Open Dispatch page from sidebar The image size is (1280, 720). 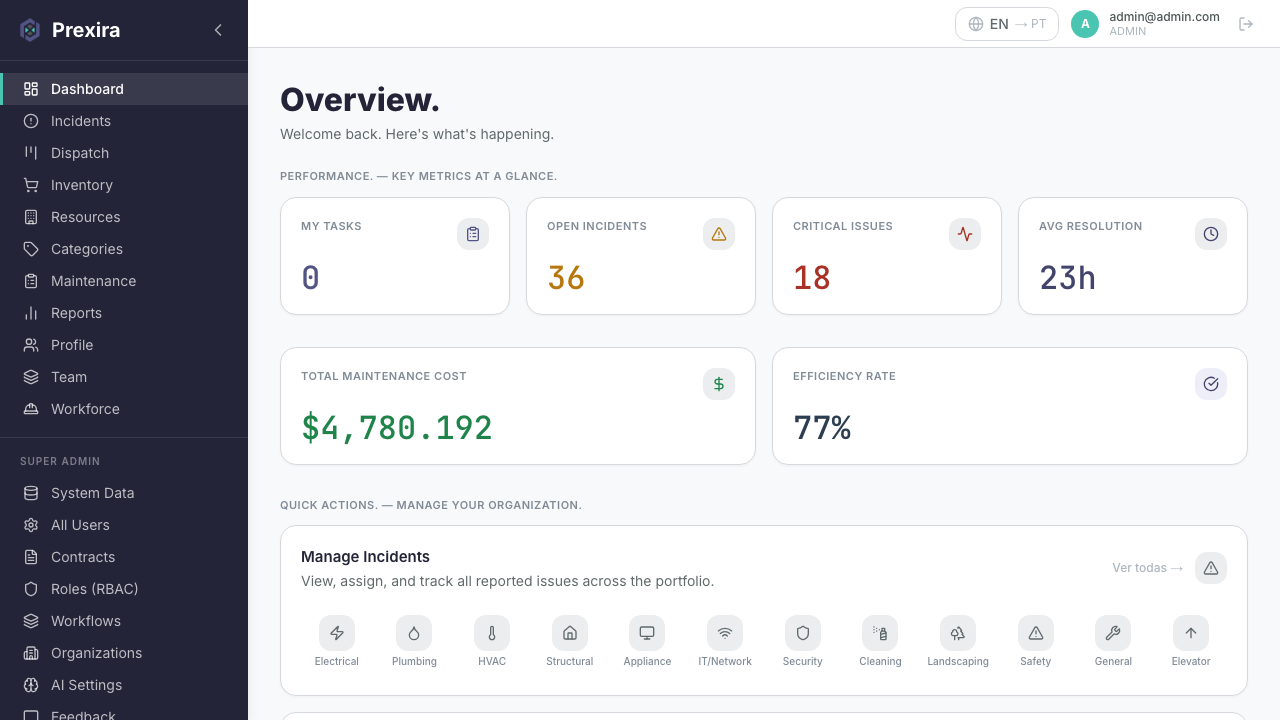coord(124,153)
